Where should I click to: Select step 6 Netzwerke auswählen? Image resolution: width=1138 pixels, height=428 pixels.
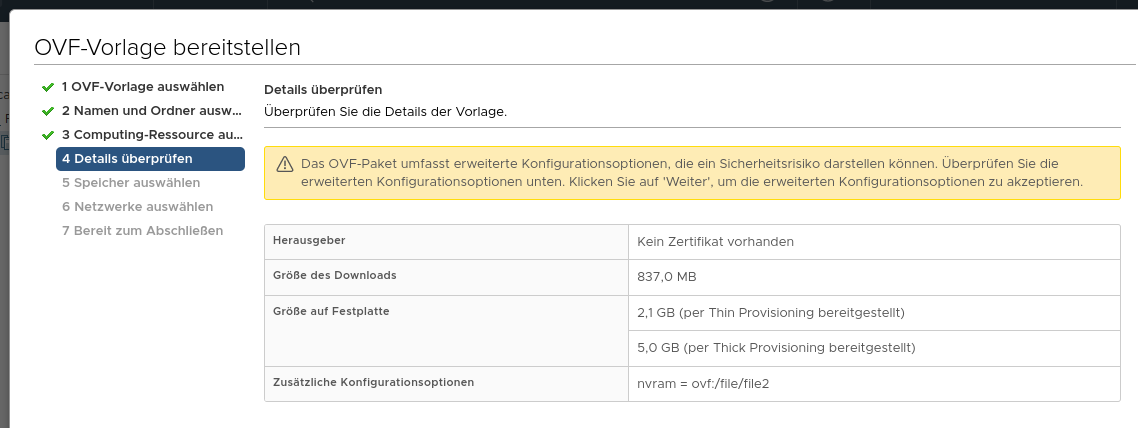point(137,207)
